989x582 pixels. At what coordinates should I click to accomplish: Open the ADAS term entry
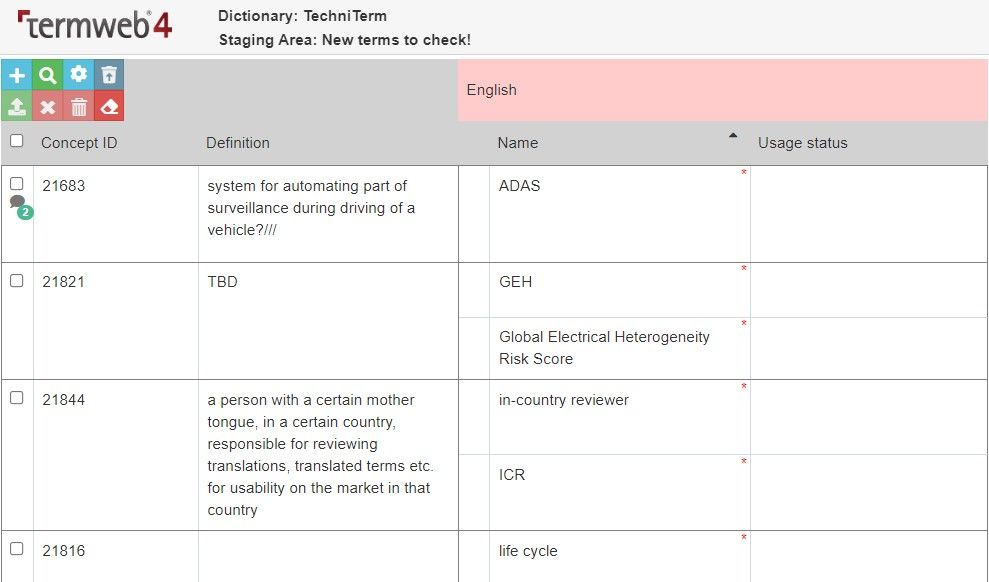pyautogui.click(x=520, y=186)
